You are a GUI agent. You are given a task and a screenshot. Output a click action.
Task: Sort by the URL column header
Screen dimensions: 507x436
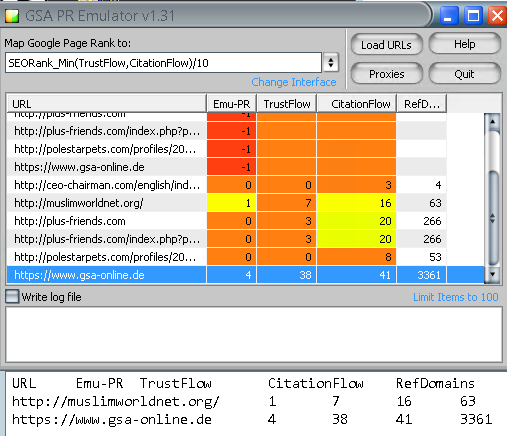(106, 104)
